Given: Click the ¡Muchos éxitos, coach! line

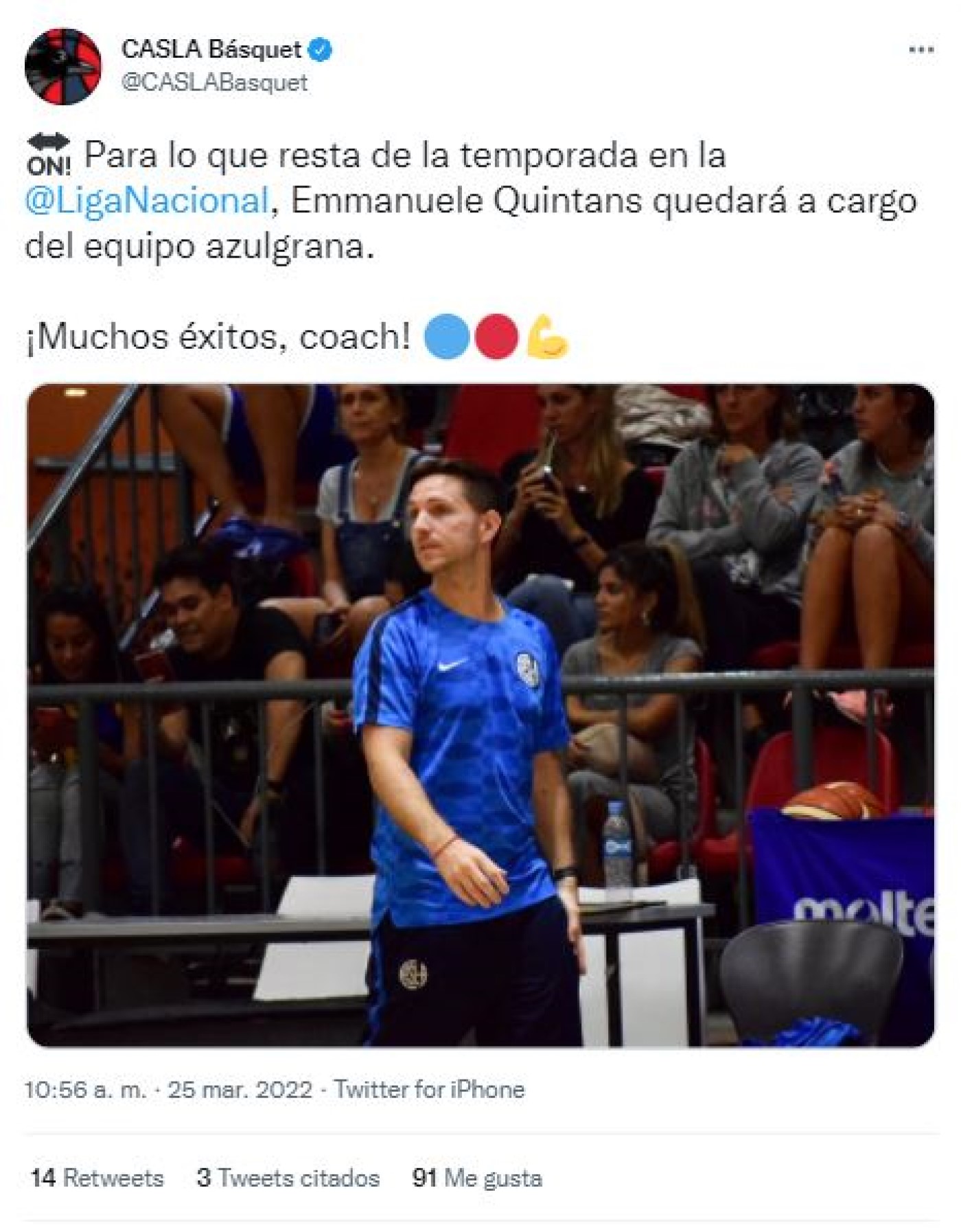Looking at the screenshot, I should tap(218, 336).
